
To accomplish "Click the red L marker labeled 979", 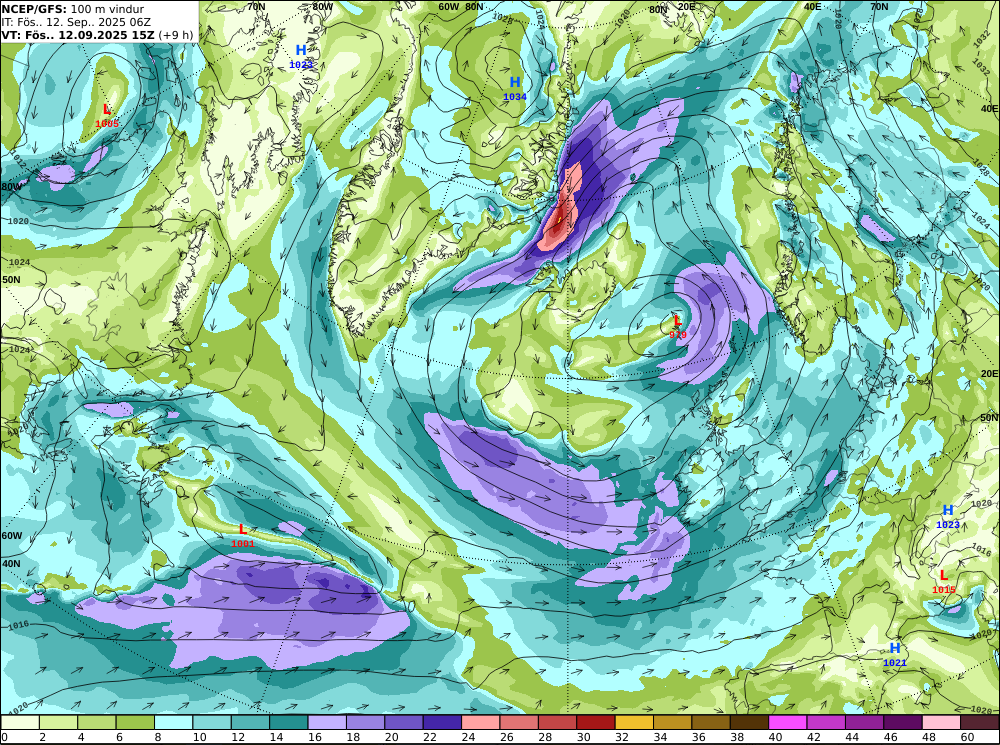I will click(x=677, y=321).
